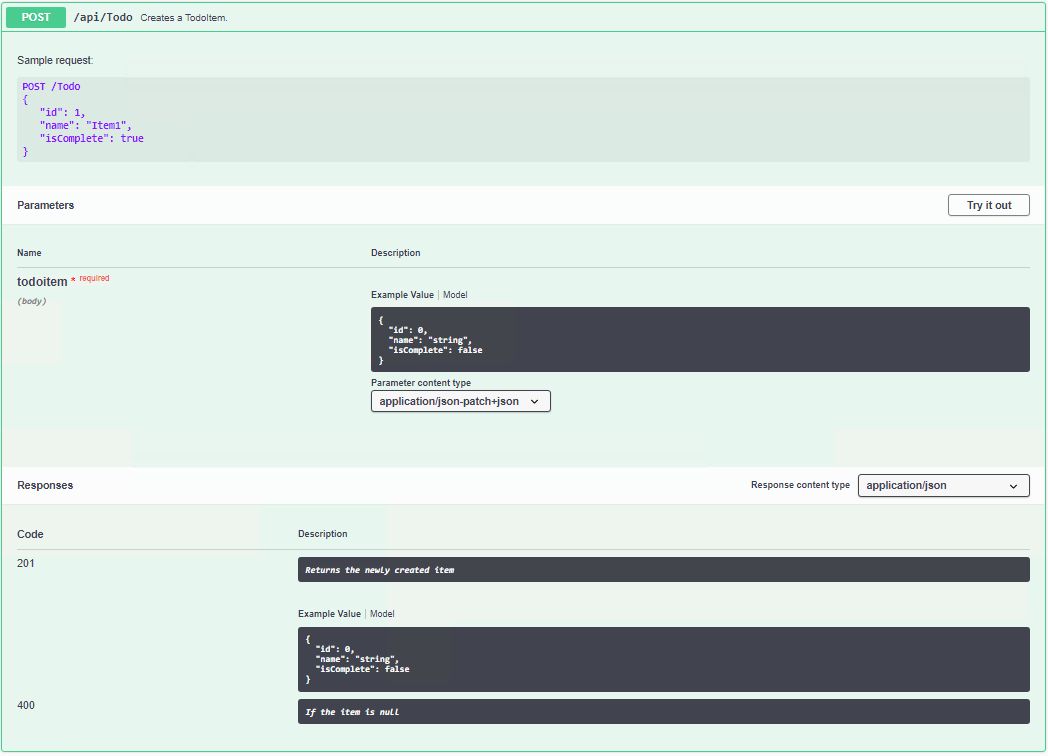
Task: Click the chevron arrow in application/json-patch+json dropdown
Action: (x=534, y=402)
